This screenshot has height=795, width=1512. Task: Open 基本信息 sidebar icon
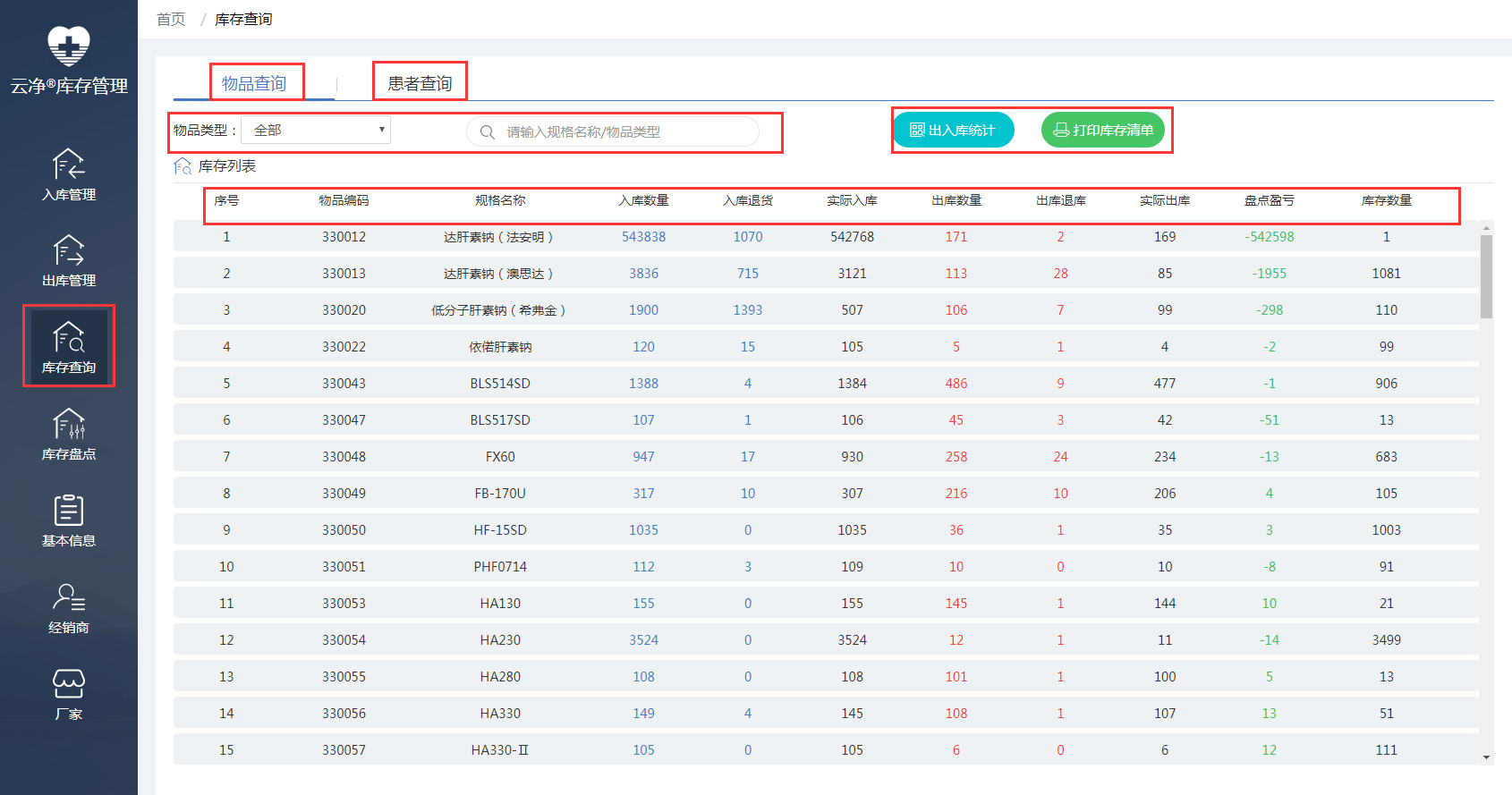click(69, 511)
